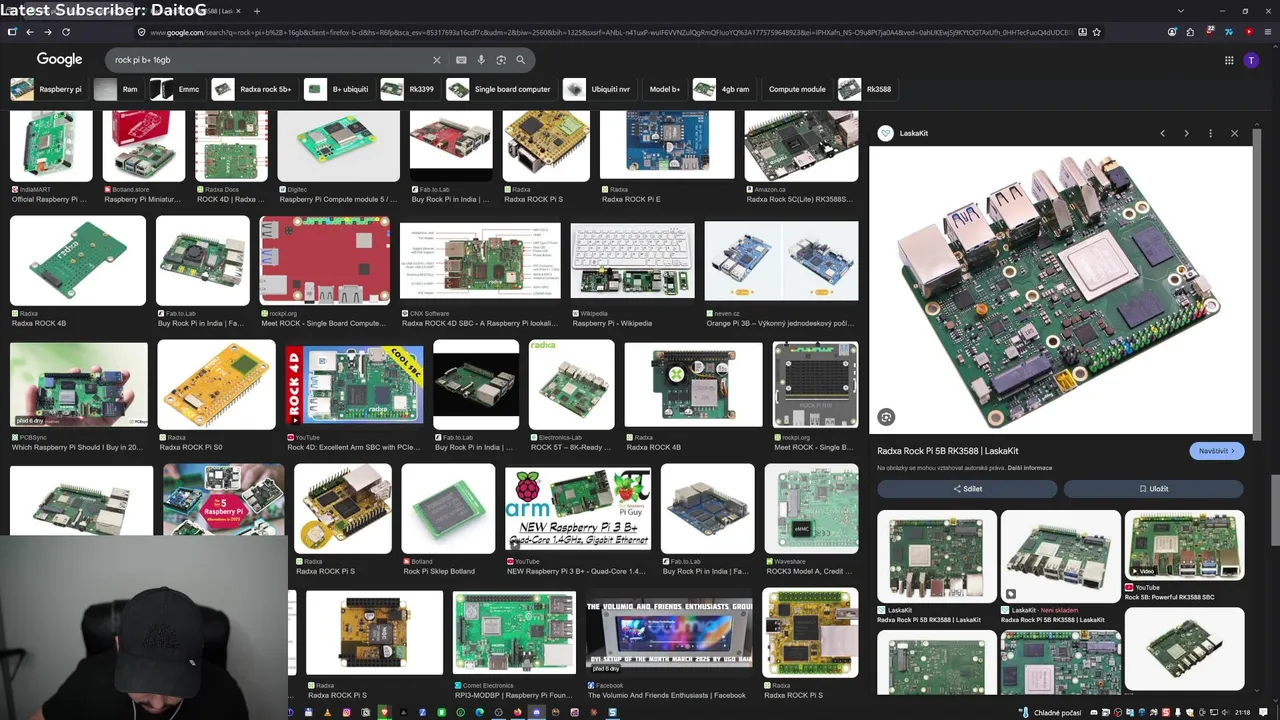Search by image with Google Lens icon
Viewport: 1280px width, 720px height.
[501, 60]
